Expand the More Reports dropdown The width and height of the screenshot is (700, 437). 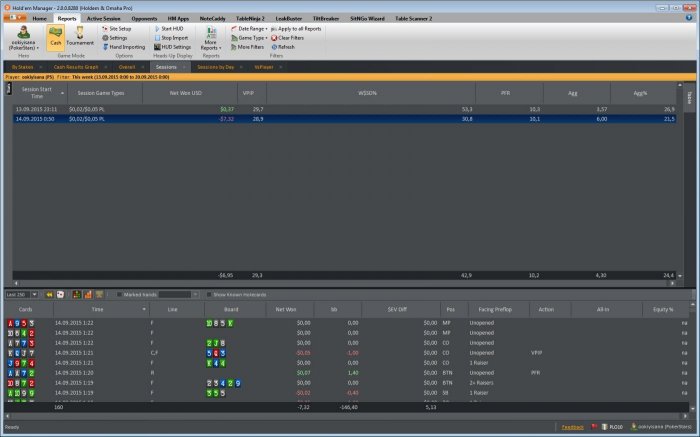[x=211, y=40]
